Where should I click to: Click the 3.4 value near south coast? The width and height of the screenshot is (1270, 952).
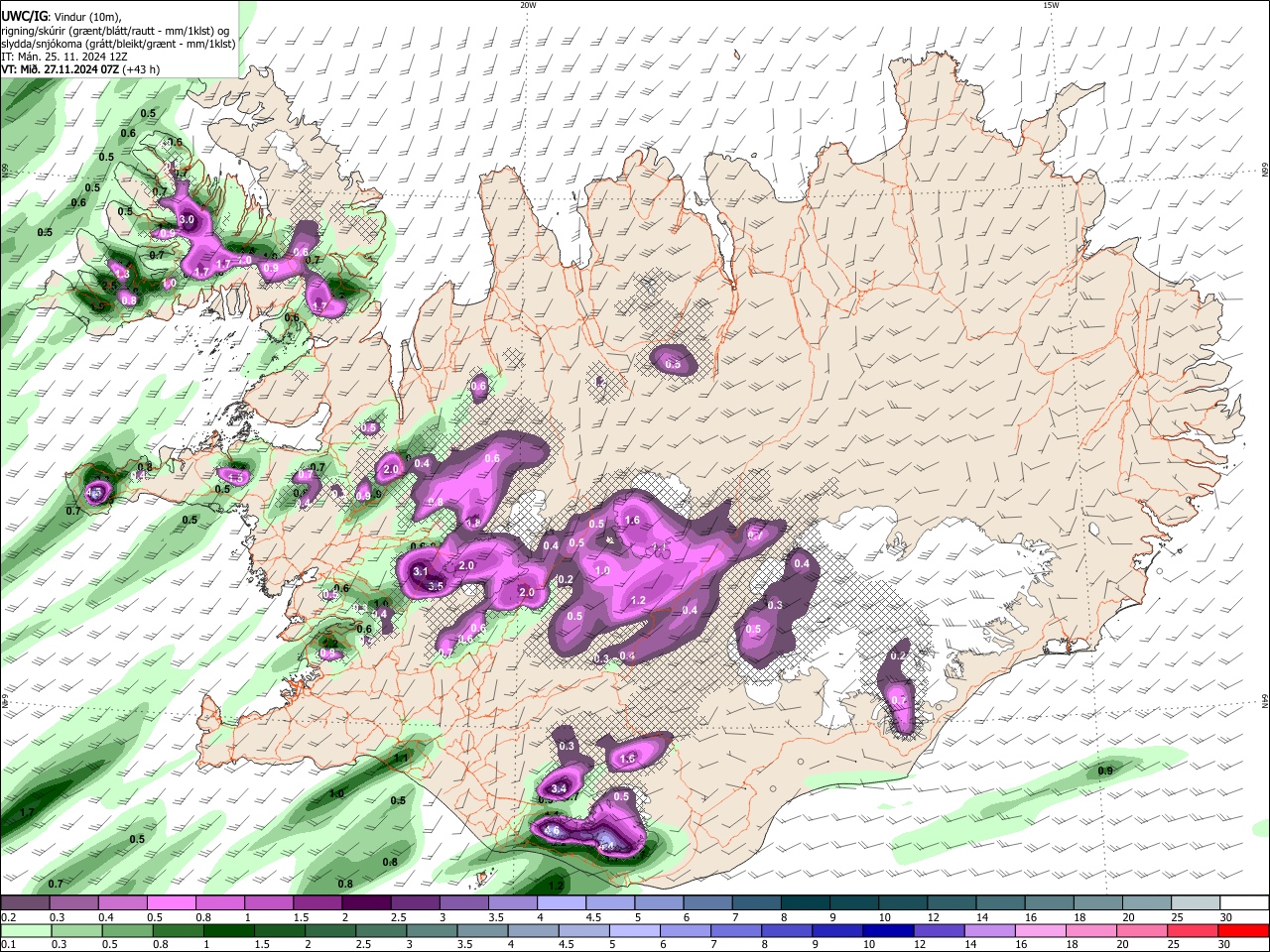(x=559, y=788)
